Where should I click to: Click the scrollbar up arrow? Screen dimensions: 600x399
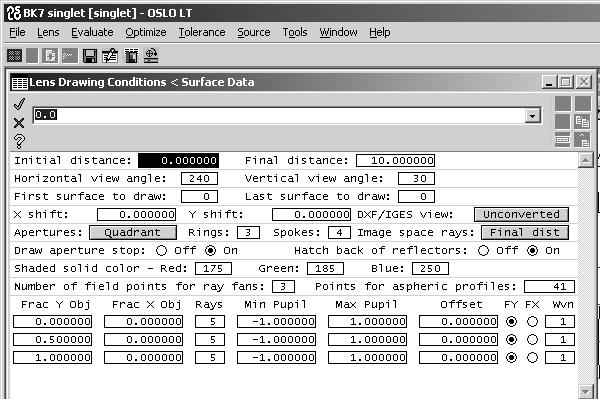[x=585, y=160]
